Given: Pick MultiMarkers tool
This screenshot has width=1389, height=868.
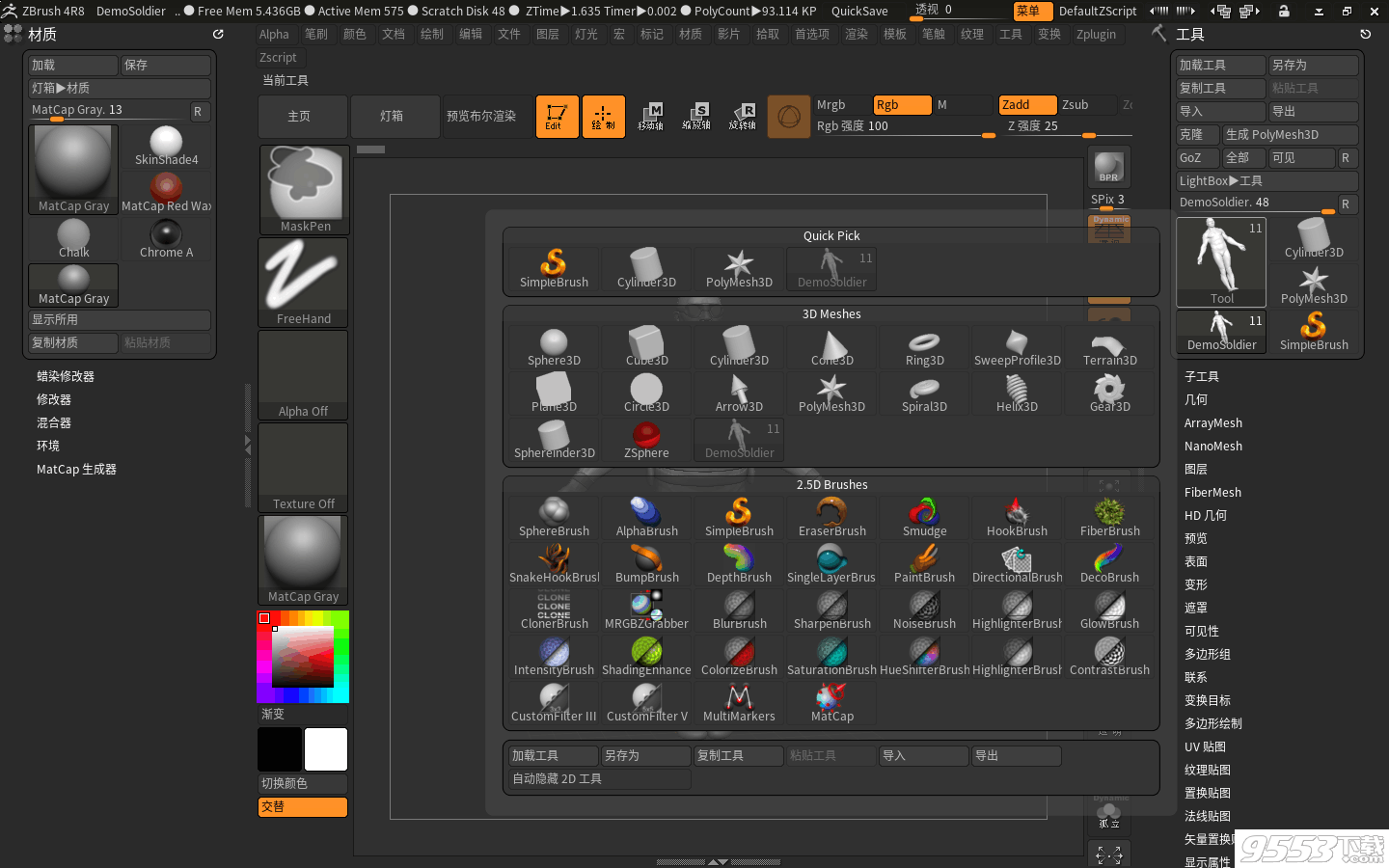Looking at the screenshot, I should point(739,703).
